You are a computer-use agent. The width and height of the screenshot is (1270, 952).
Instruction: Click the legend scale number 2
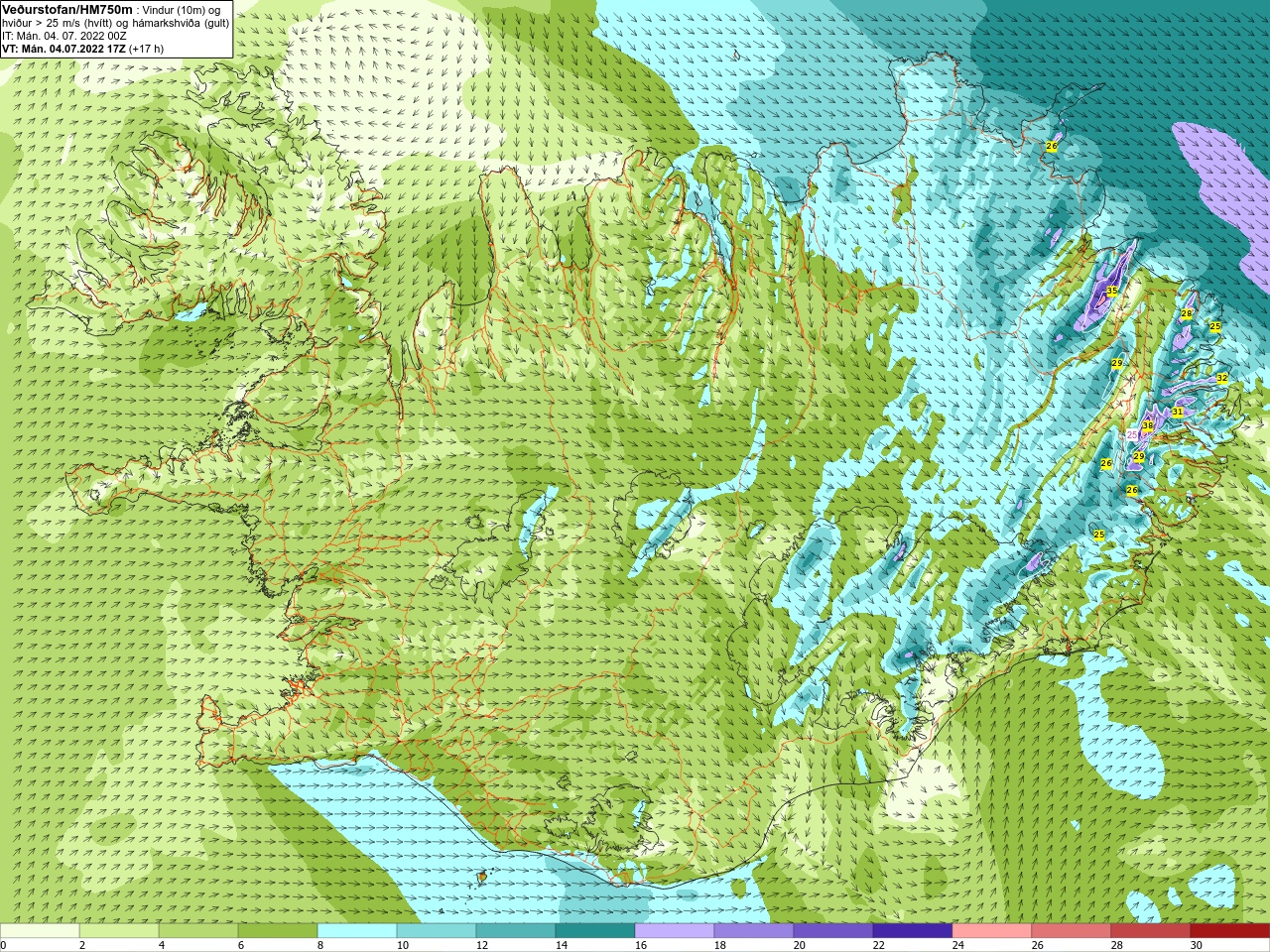pyautogui.click(x=82, y=945)
